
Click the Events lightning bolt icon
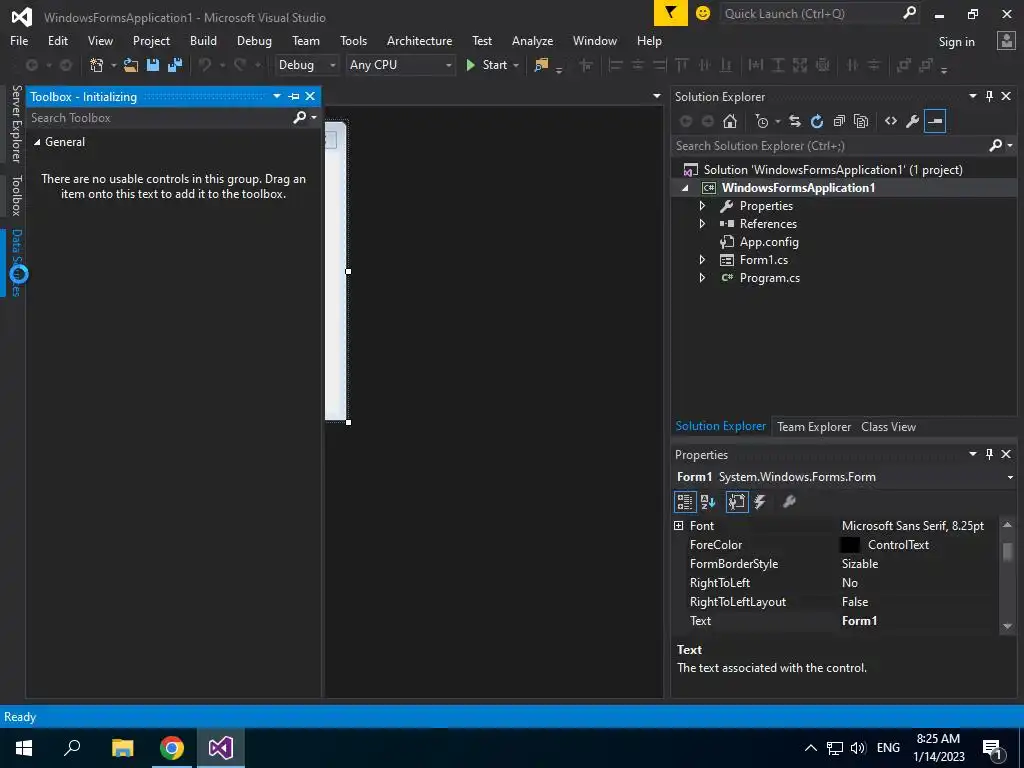pyautogui.click(x=760, y=502)
